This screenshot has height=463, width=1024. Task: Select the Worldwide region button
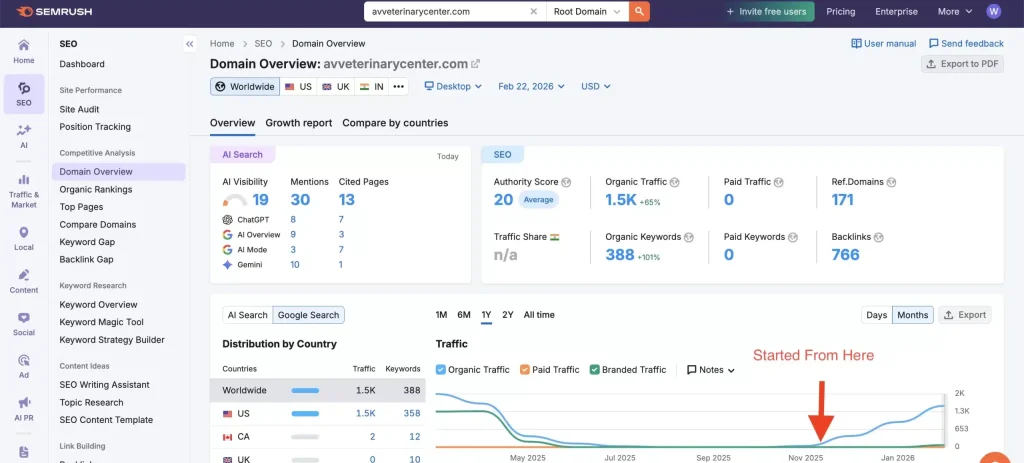(245, 86)
